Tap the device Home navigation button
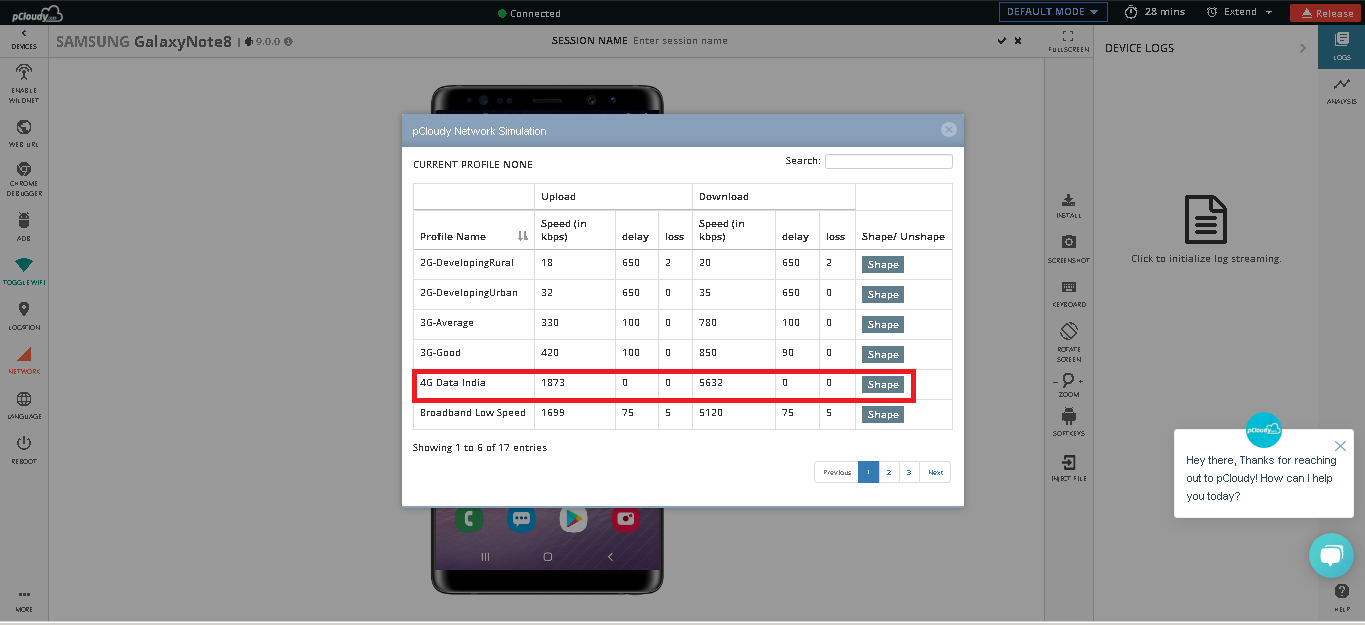Viewport: 1365px width, 625px height. (547, 556)
